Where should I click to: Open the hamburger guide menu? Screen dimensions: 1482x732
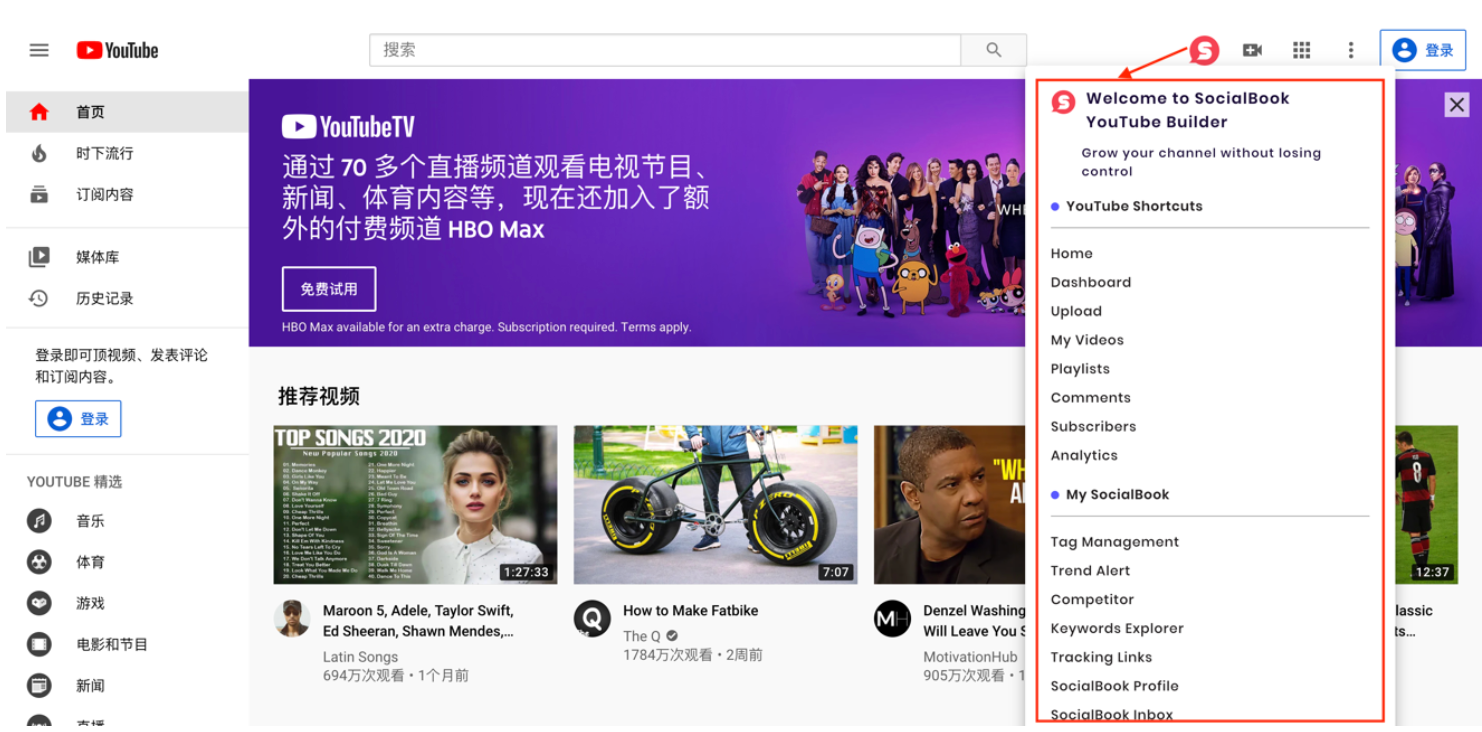click(x=39, y=50)
